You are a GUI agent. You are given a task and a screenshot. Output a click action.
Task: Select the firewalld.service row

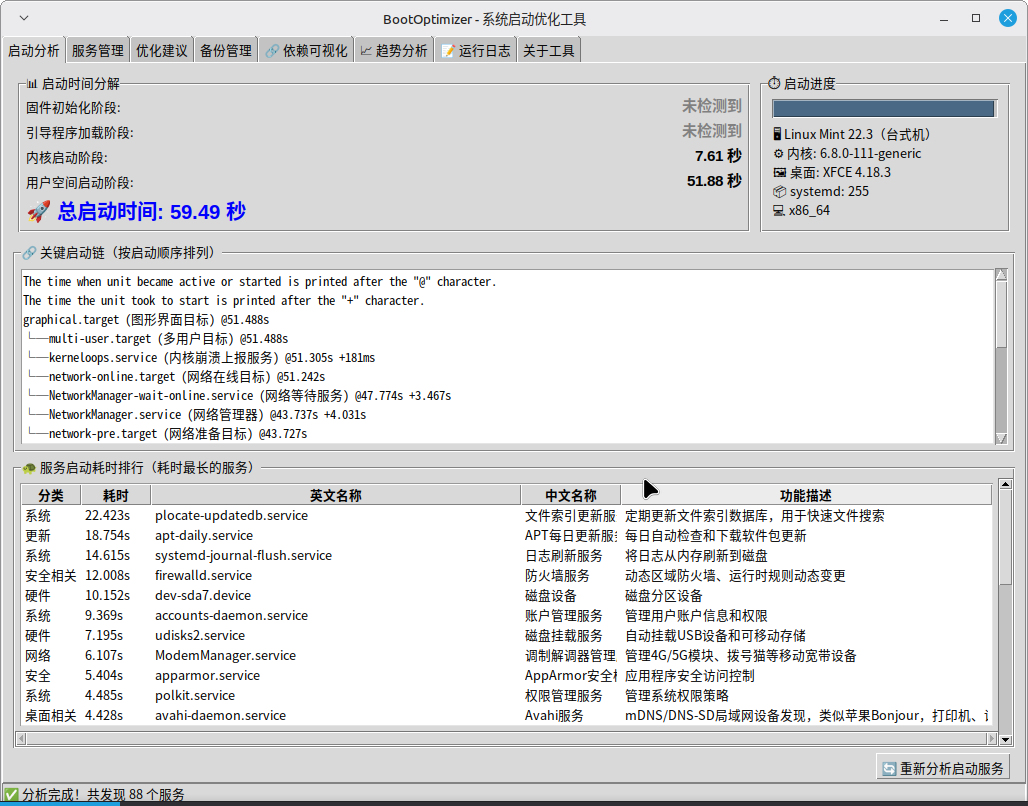point(506,576)
